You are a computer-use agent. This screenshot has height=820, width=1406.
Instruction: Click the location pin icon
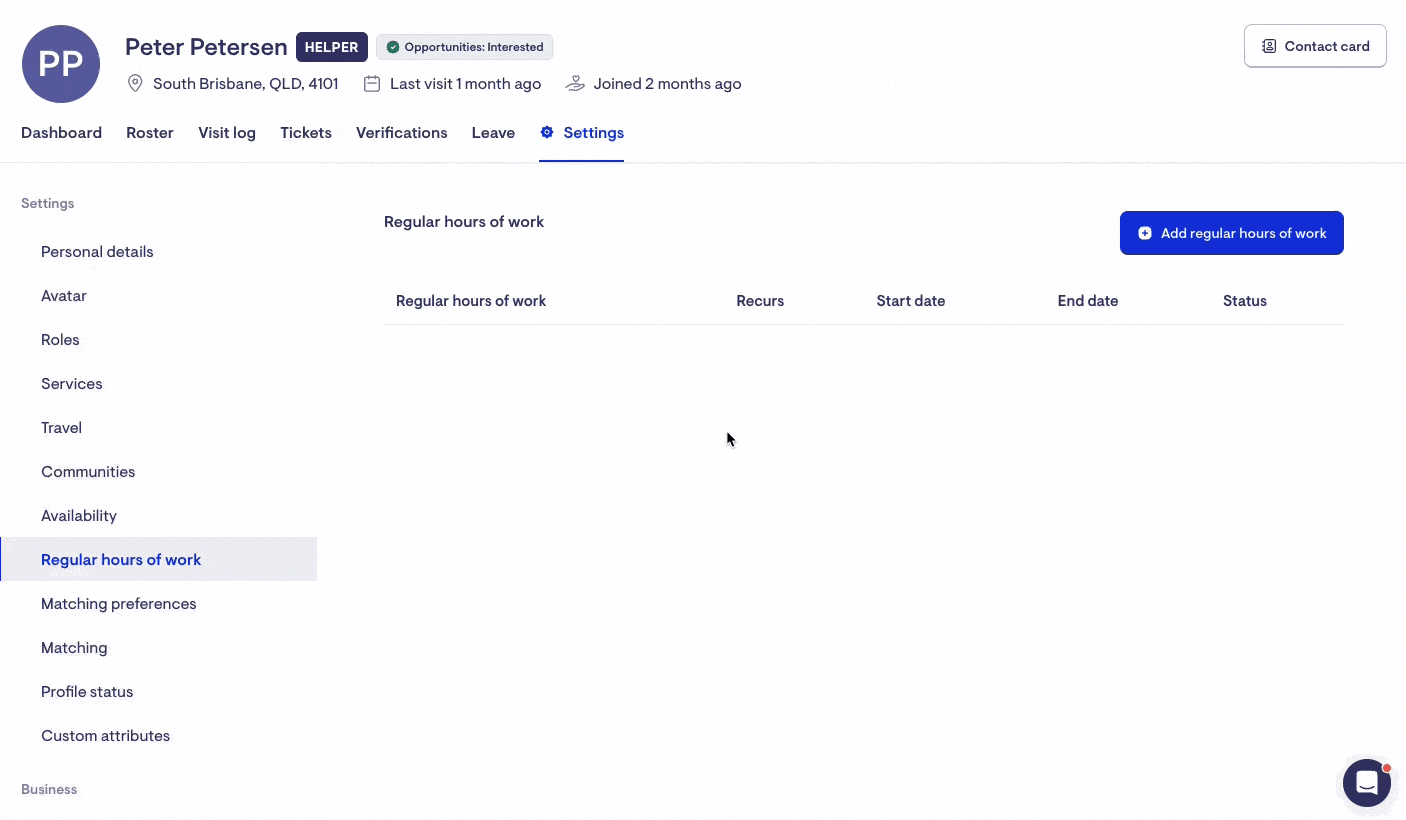(x=135, y=84)
